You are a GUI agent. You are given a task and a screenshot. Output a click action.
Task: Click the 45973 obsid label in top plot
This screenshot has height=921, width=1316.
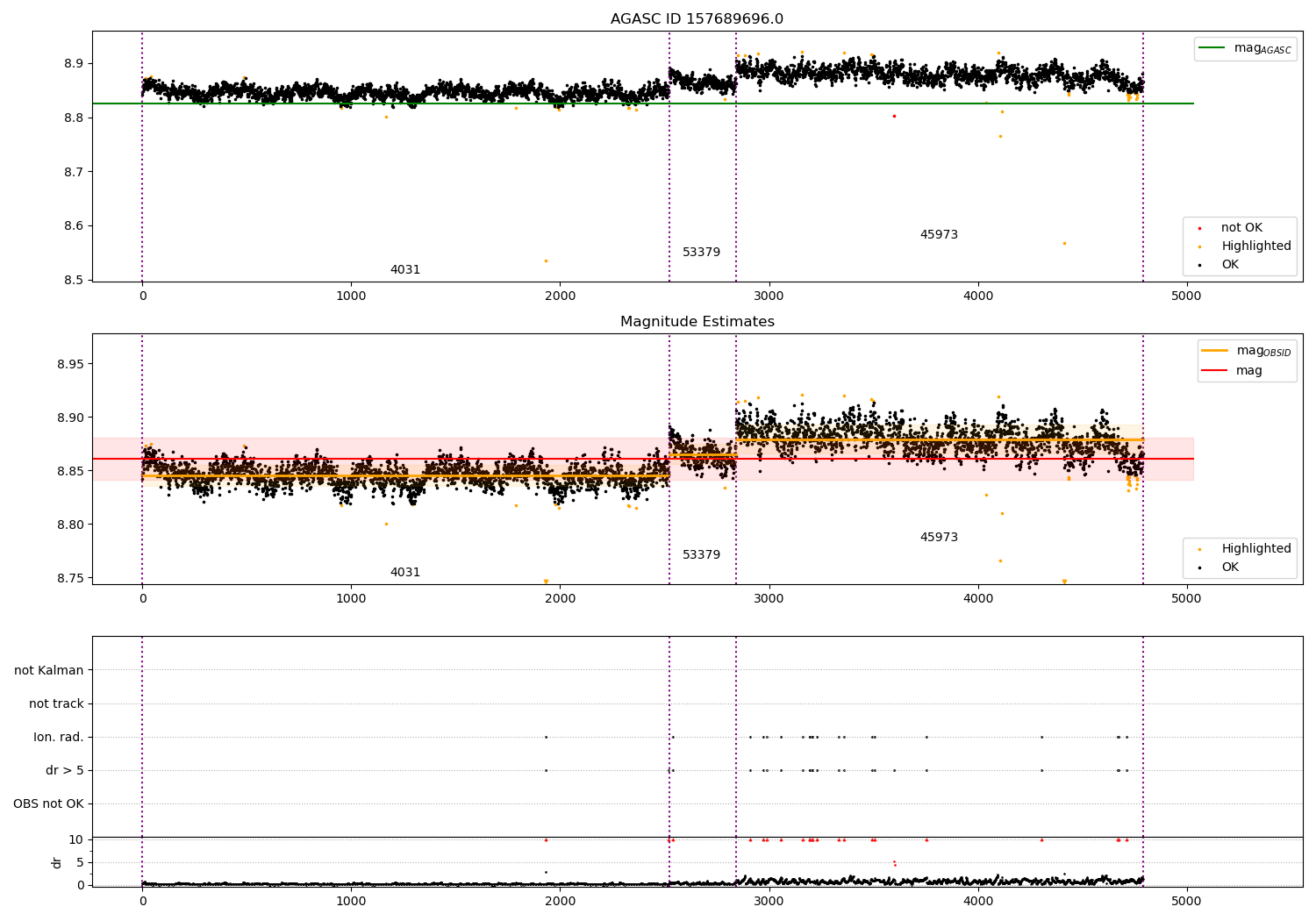[939, 235]
